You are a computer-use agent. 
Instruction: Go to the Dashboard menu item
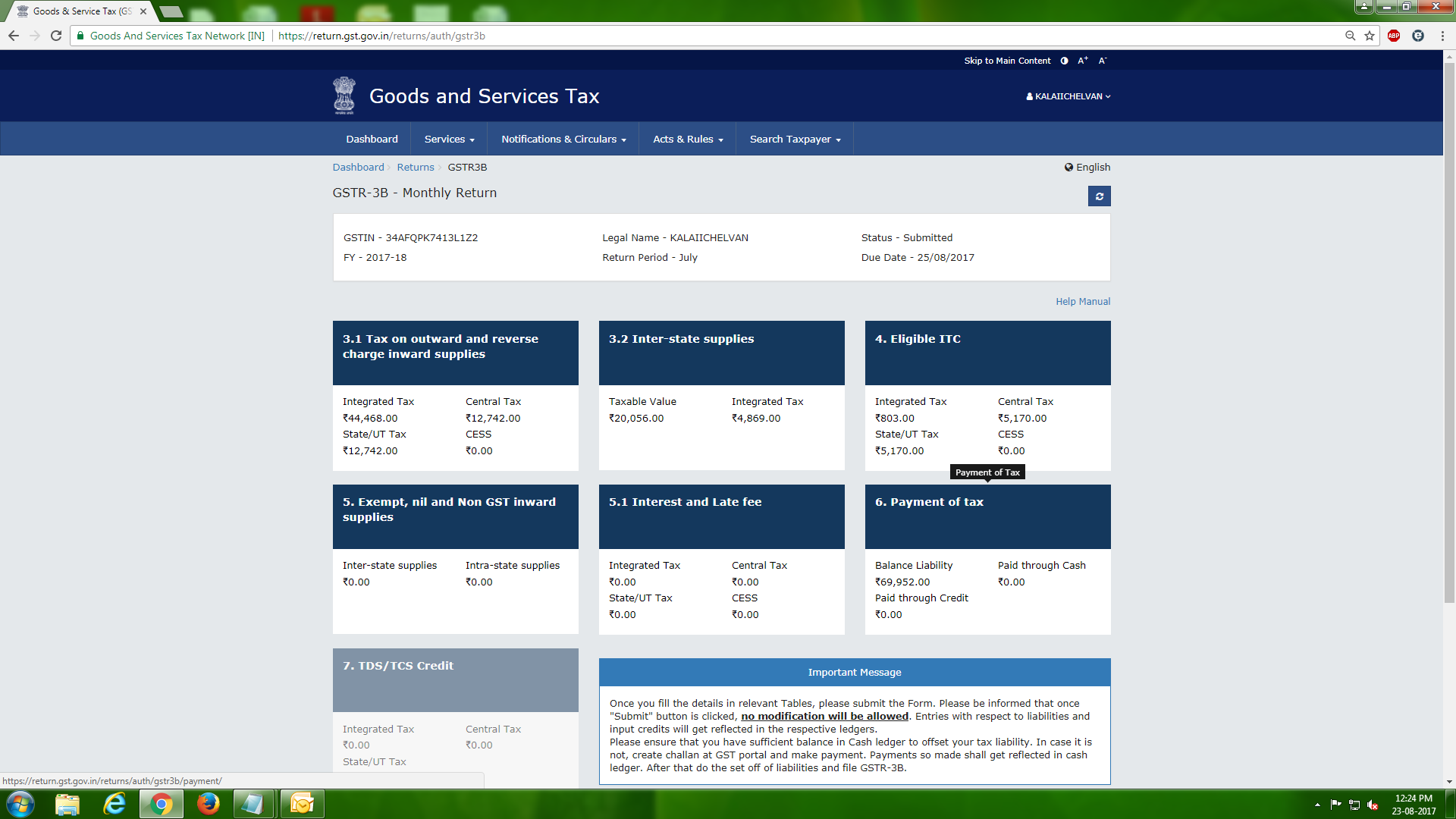pos(372,140)
